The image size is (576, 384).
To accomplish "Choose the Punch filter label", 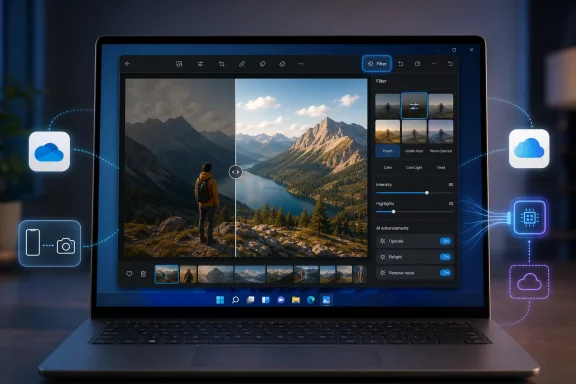I will pyautogui.click(x=388, y=151).
